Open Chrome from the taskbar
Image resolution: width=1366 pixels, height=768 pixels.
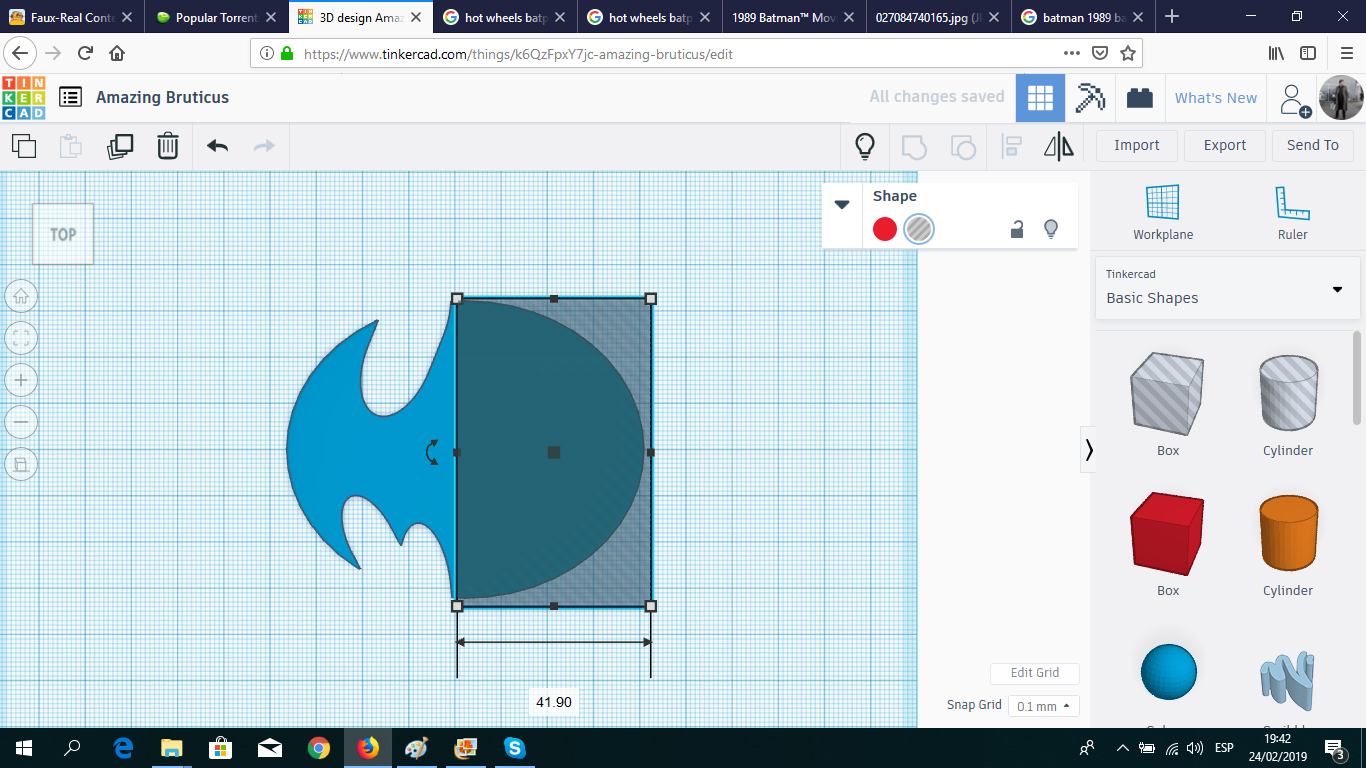tap(319, 747)
